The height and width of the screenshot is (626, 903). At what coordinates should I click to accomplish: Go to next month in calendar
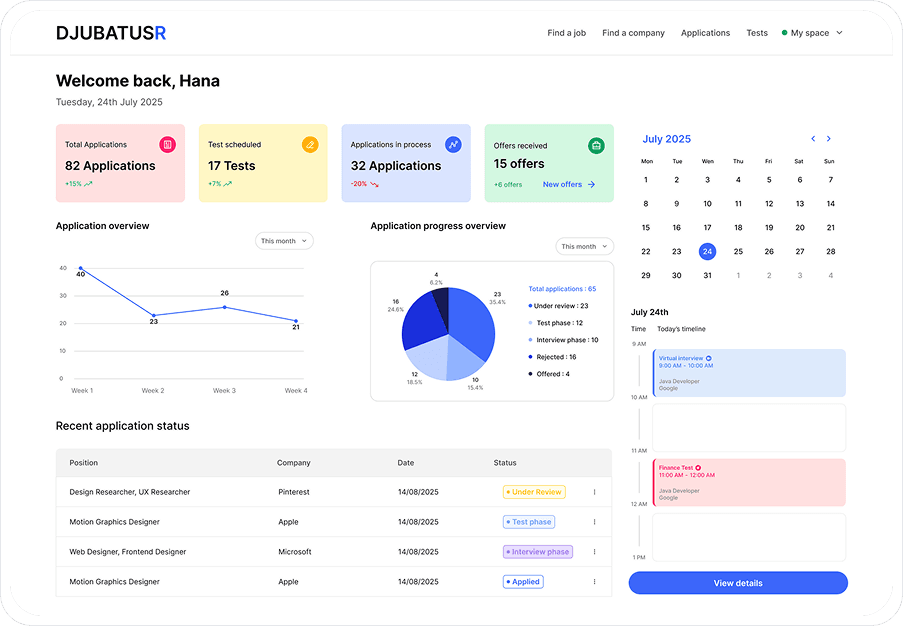pos(829,139)
